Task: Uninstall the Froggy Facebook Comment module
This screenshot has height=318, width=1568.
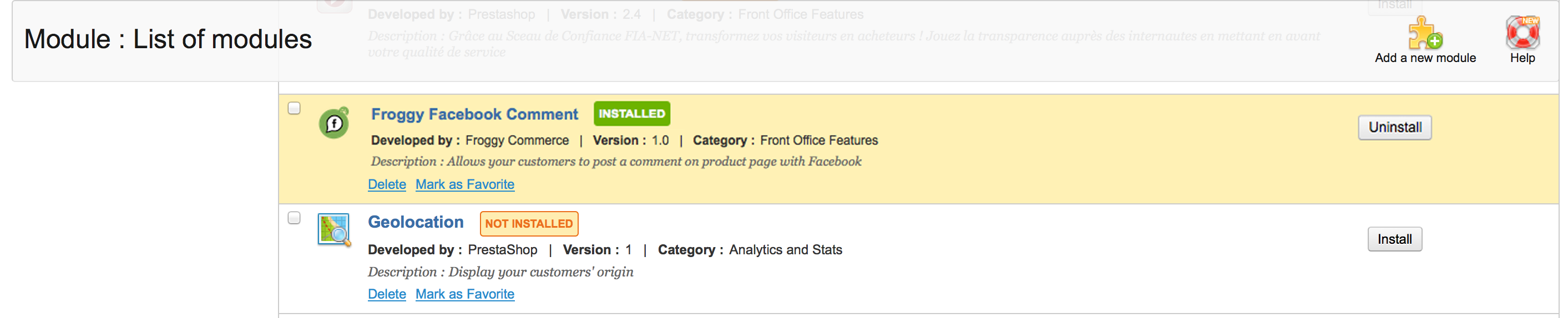Action: point(1394,127)
